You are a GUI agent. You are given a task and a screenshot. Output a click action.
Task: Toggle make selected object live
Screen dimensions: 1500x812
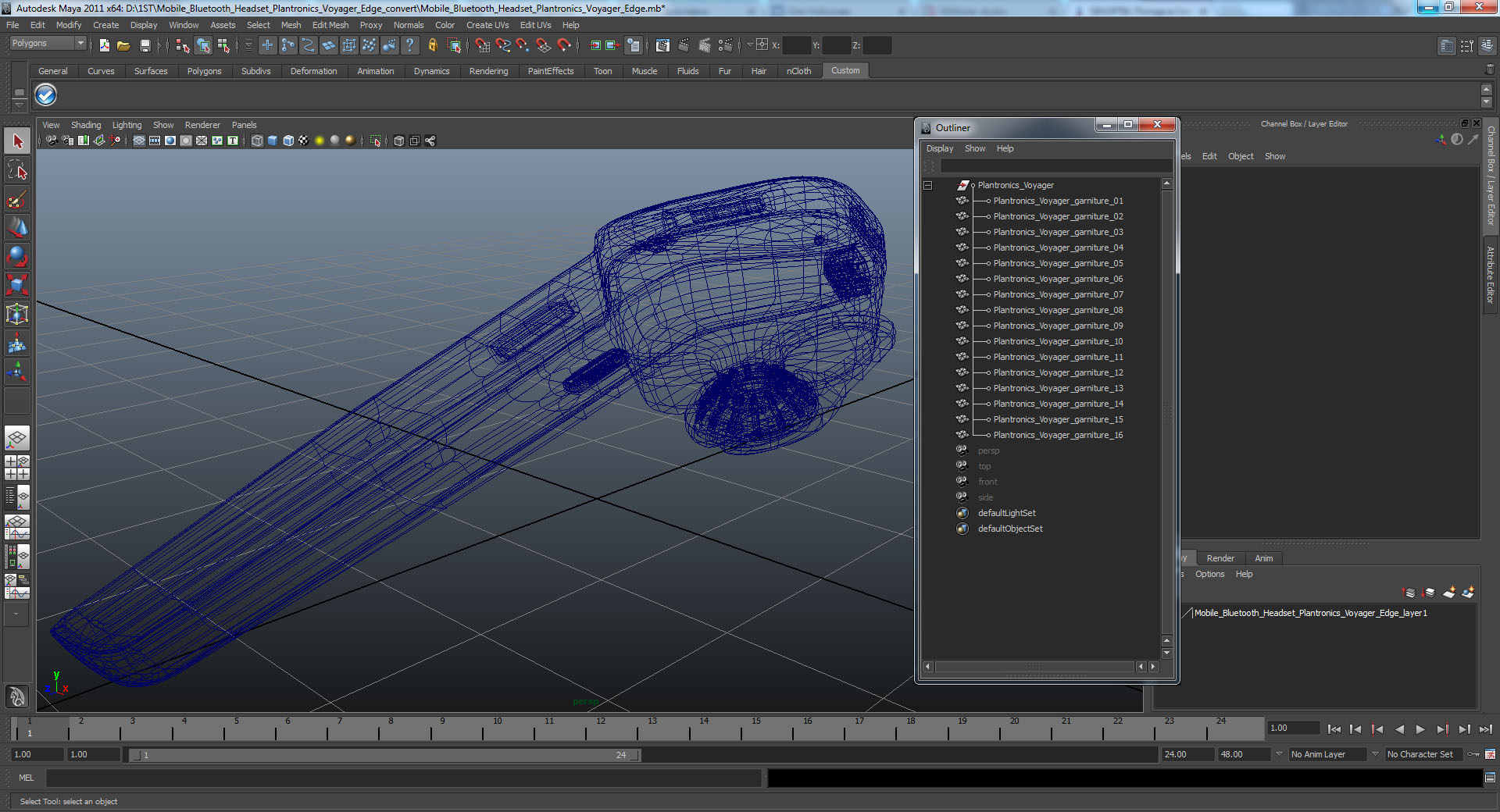click(x=564, y=45)
